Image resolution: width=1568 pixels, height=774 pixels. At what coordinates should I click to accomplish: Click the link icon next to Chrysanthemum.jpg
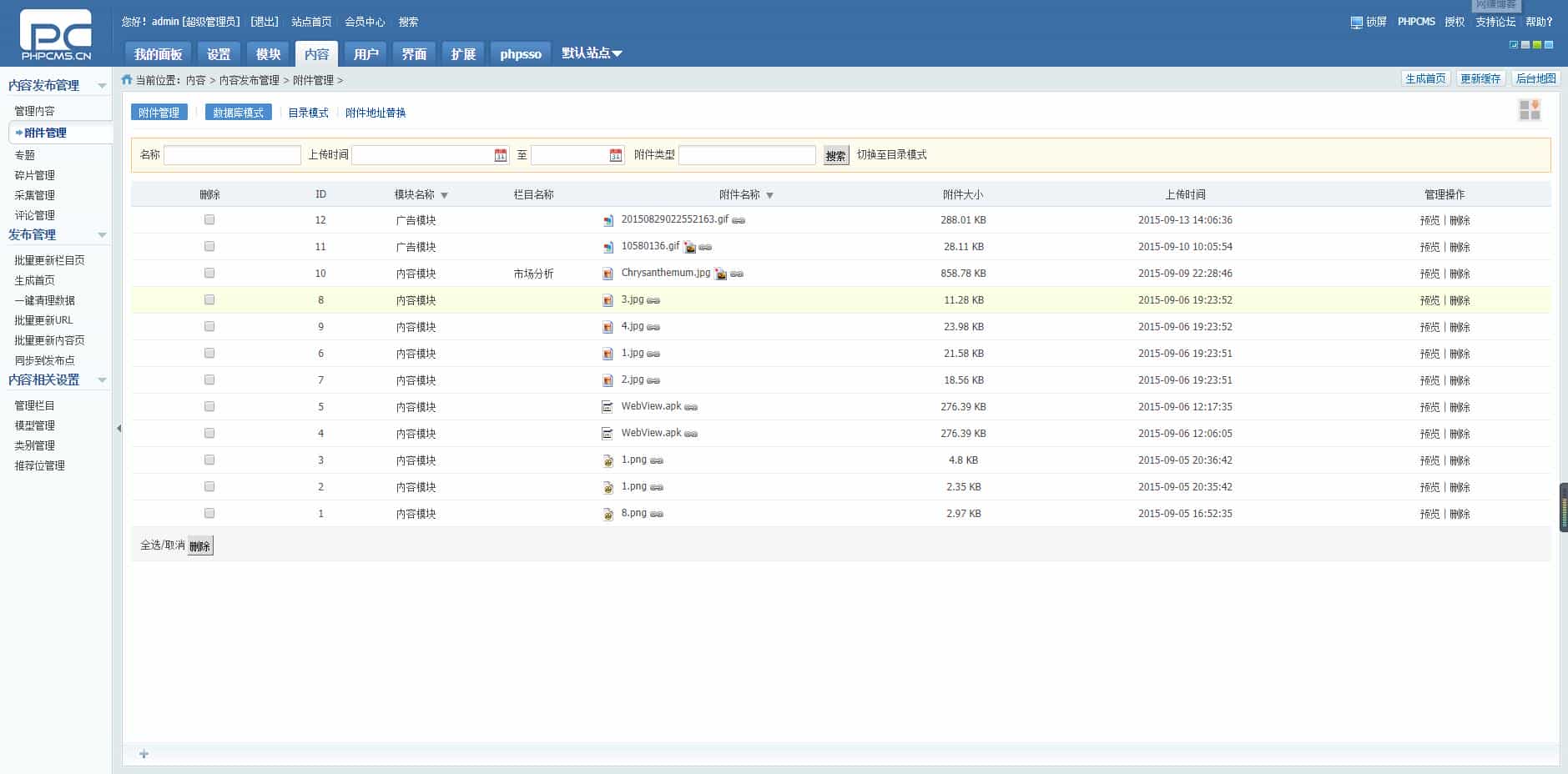tap(736, 274)
